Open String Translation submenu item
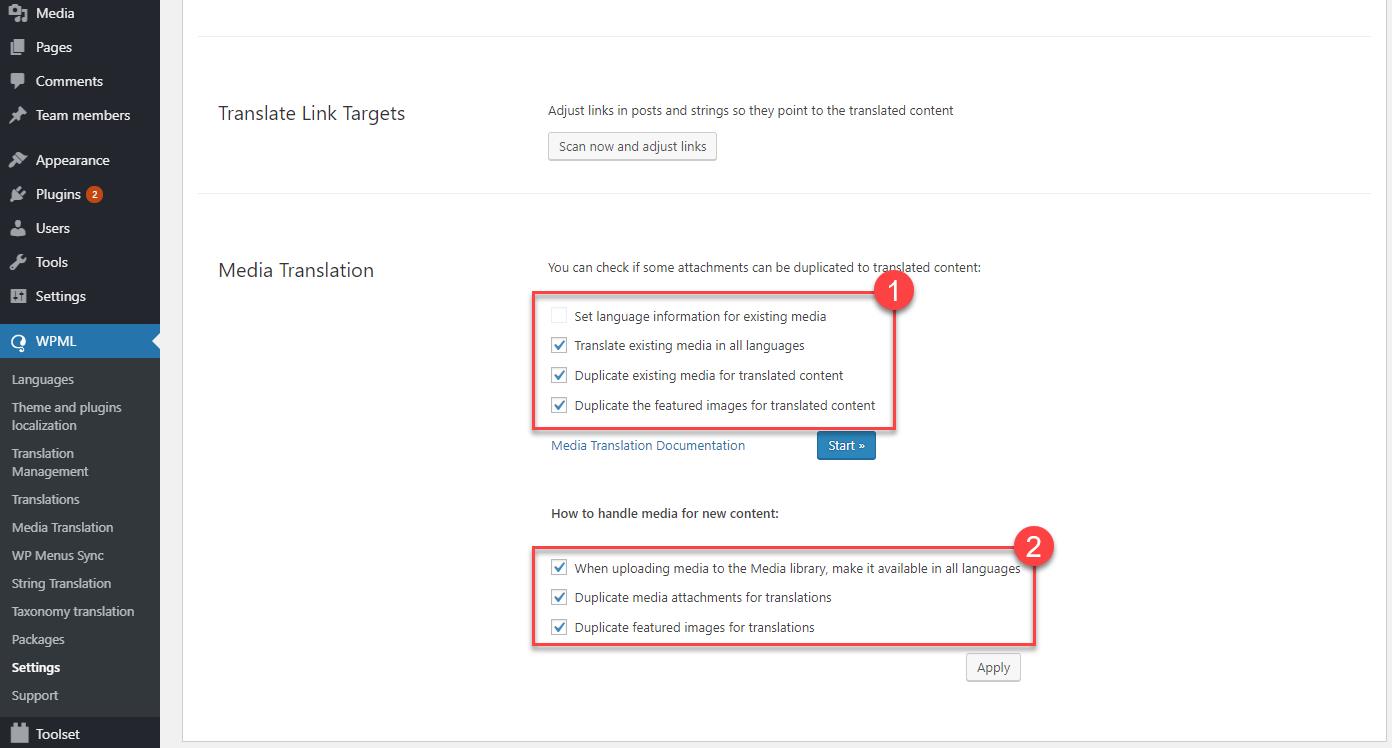This screenshot has width=1392, height=748. coord(61,583)
